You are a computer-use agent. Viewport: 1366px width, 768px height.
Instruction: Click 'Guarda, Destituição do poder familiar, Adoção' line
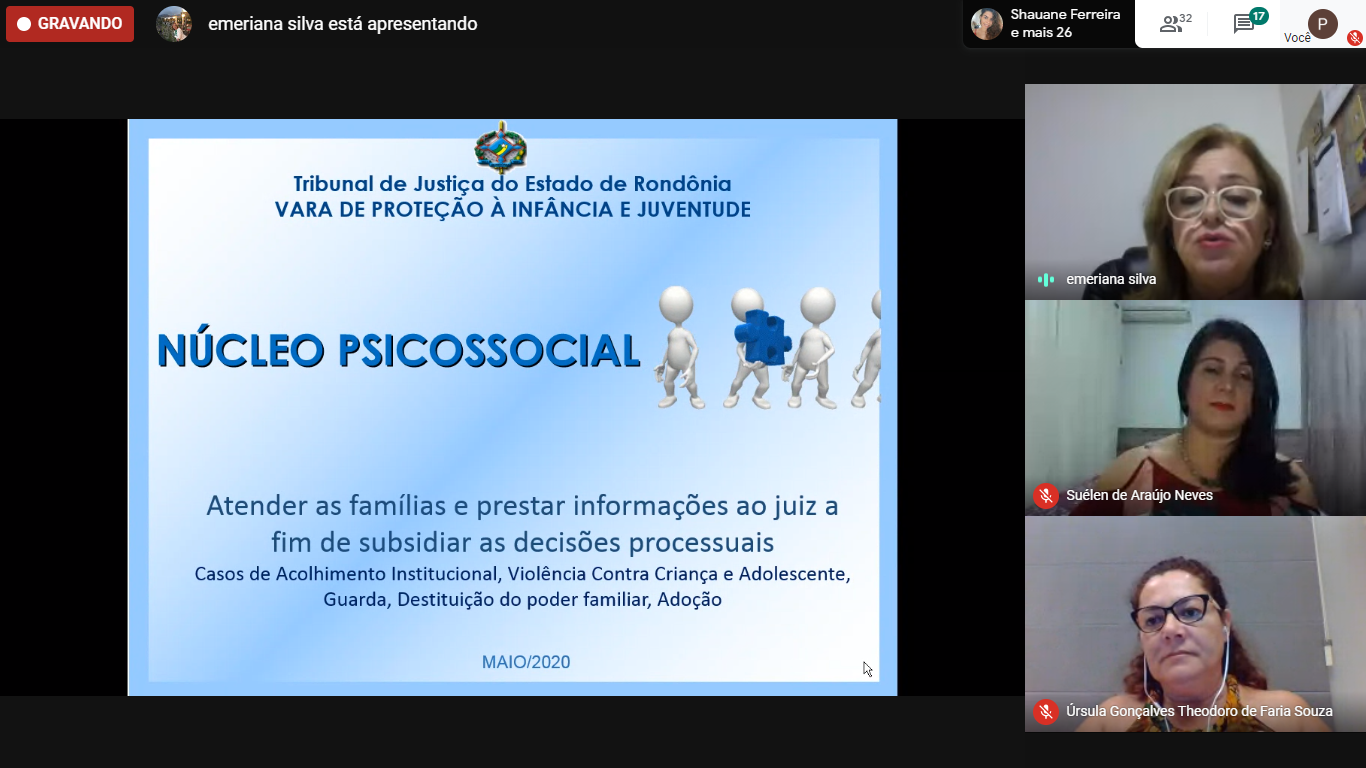[522, 600]
